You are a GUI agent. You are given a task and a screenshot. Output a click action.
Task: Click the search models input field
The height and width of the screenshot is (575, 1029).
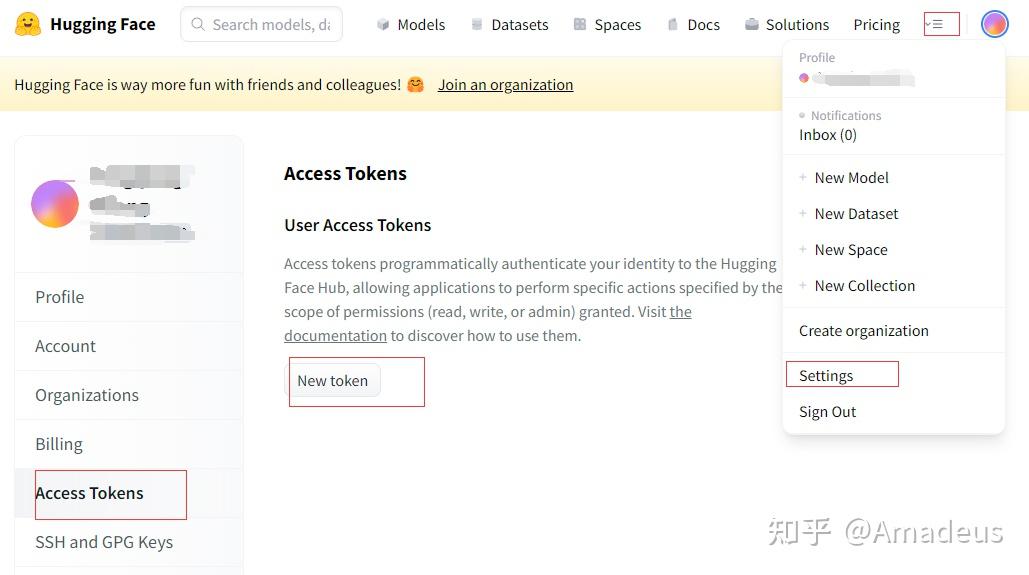[x=270, y=25]
